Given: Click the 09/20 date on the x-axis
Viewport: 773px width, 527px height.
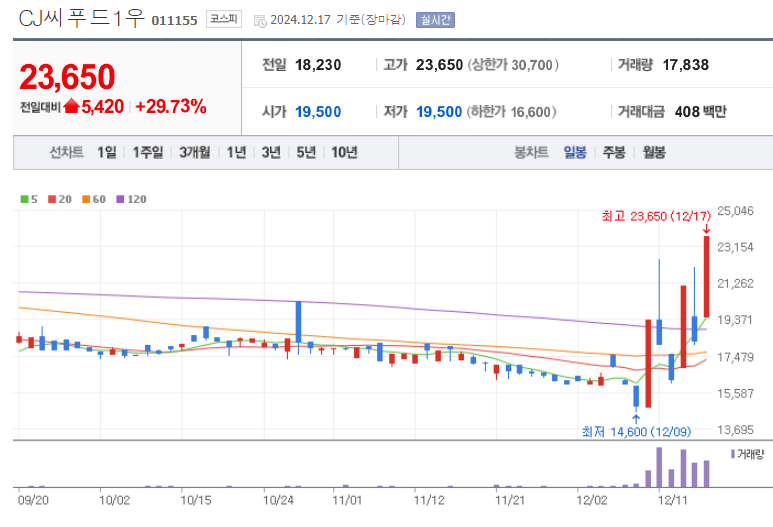Looking at the screenshot, I should coord(33,500).
